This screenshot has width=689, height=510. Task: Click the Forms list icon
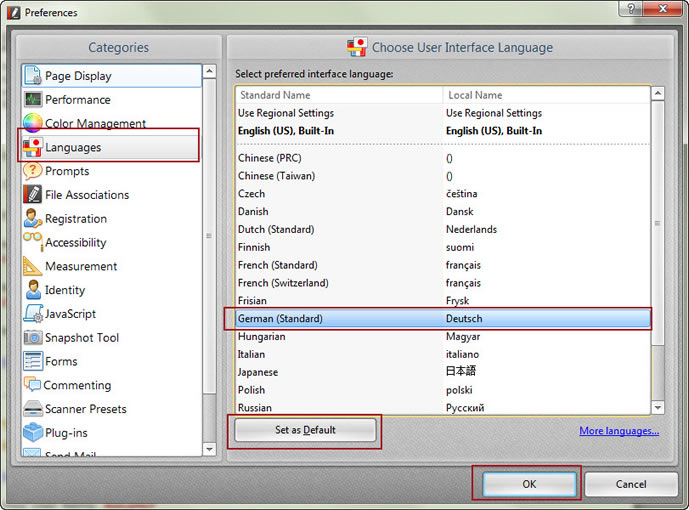point(33,361)
